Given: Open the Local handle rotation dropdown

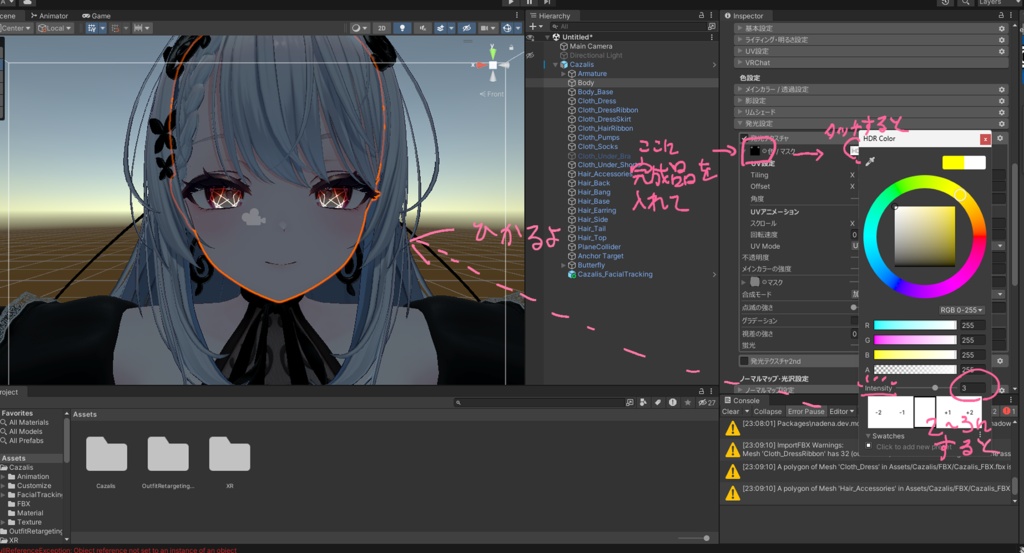Looking at the screenshot, I should click(x=54, y=28).
